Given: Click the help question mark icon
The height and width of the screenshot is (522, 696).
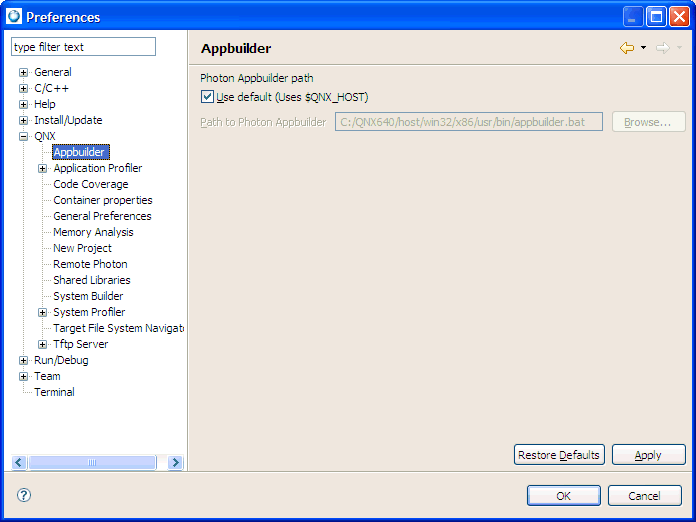Looking at the screenshot, I should point(24,495).
